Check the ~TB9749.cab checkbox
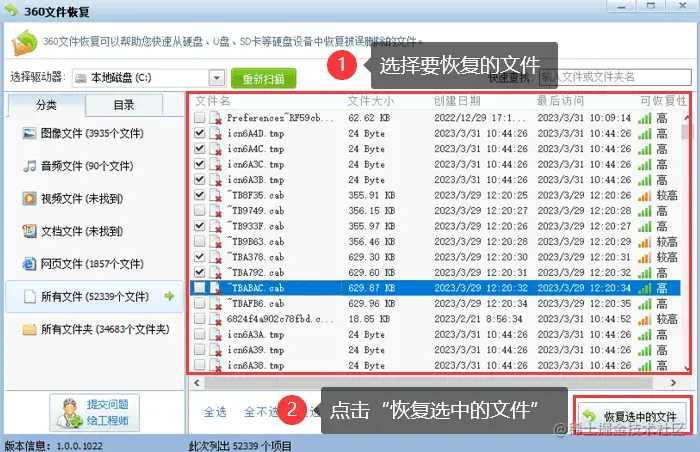The height and width of the screenshot is (452, 700). click(x=200, y=210)
